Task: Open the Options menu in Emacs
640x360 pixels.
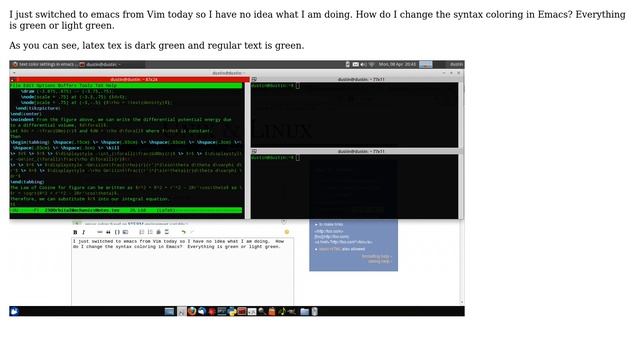Action: pyautogui.click(x=47, y=86)
